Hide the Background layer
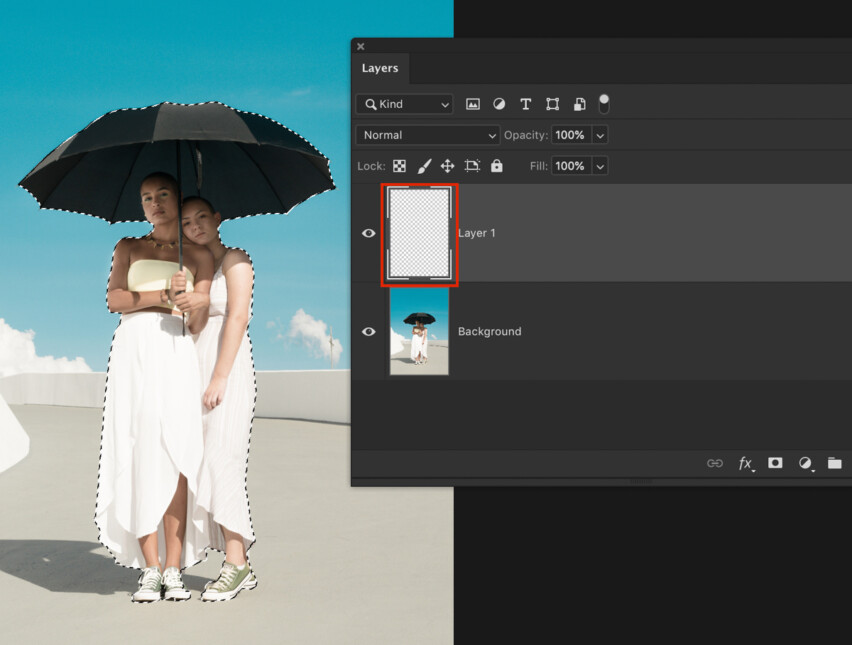 coord(369,331)
